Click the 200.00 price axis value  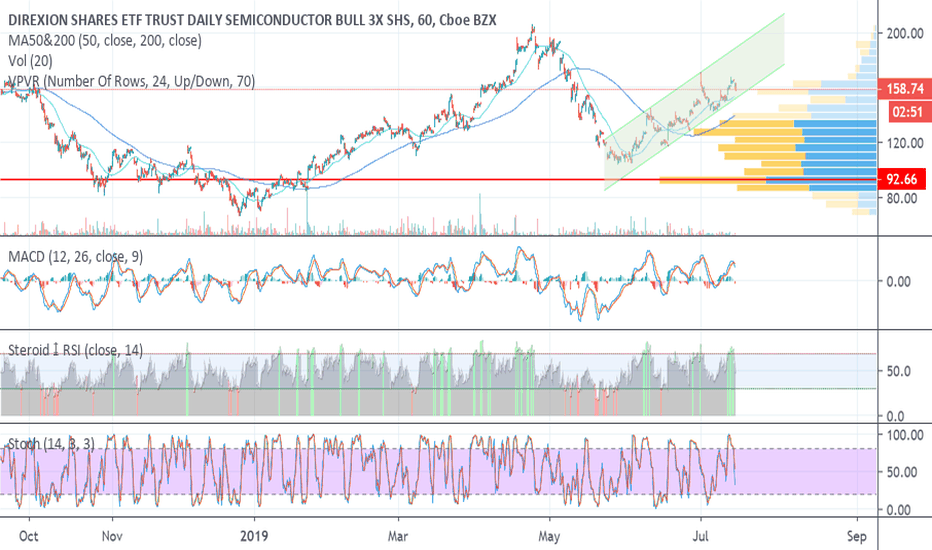905,33
